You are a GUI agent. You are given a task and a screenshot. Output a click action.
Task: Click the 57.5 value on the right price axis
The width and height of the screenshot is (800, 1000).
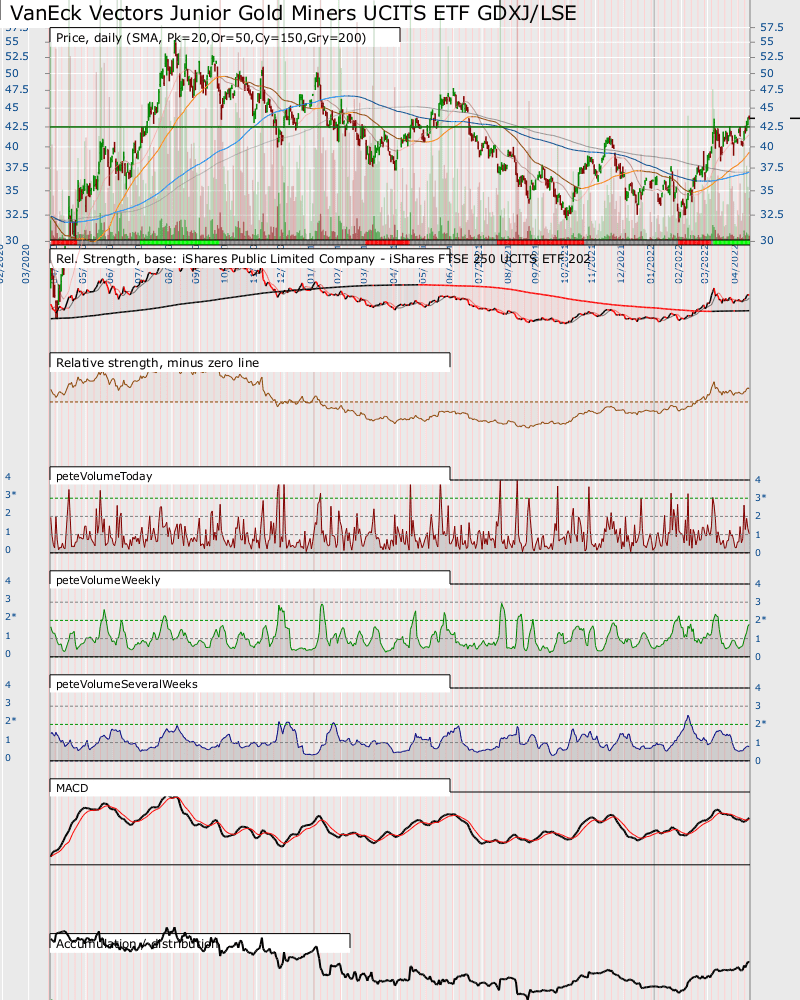(771, 27)
